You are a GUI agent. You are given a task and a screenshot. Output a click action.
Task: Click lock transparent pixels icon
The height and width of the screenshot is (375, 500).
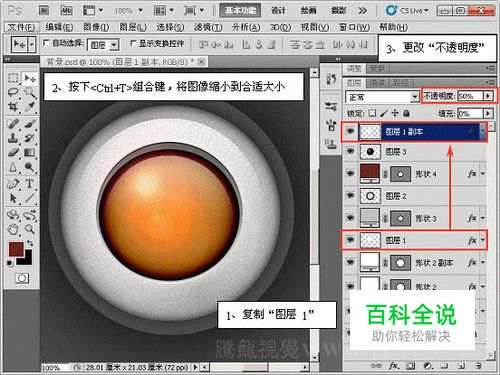click(x=373, y=113)
